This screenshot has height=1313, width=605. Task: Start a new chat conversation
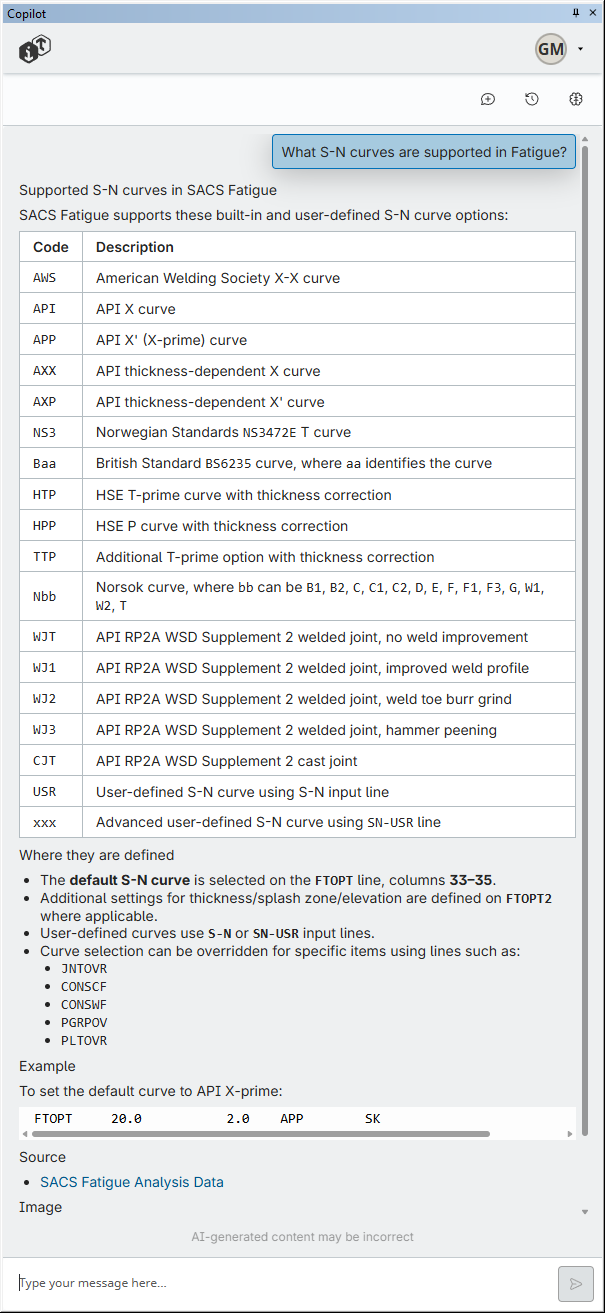pos(488,99)
